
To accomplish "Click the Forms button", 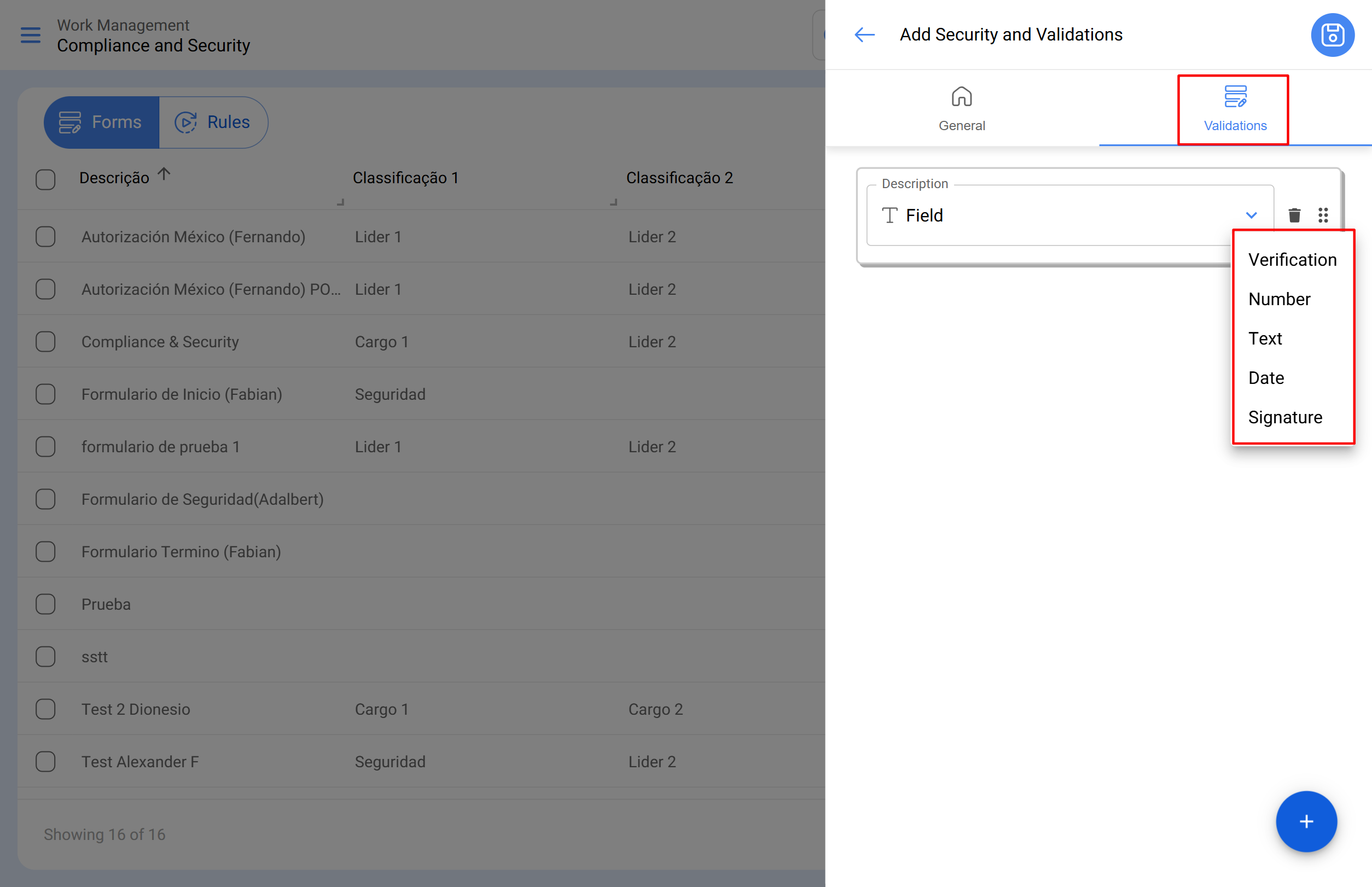I will [x=101, y=122].
